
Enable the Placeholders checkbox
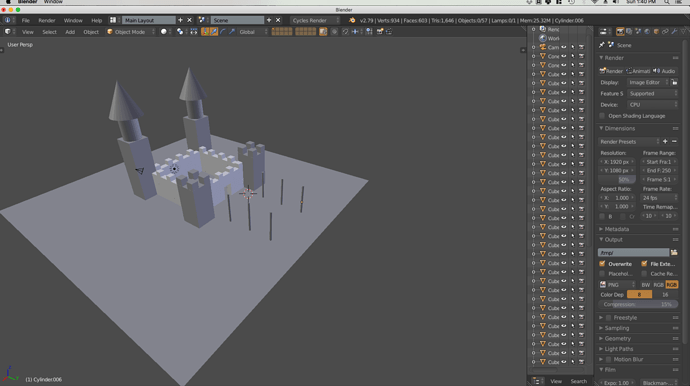[x=602, y=274]
